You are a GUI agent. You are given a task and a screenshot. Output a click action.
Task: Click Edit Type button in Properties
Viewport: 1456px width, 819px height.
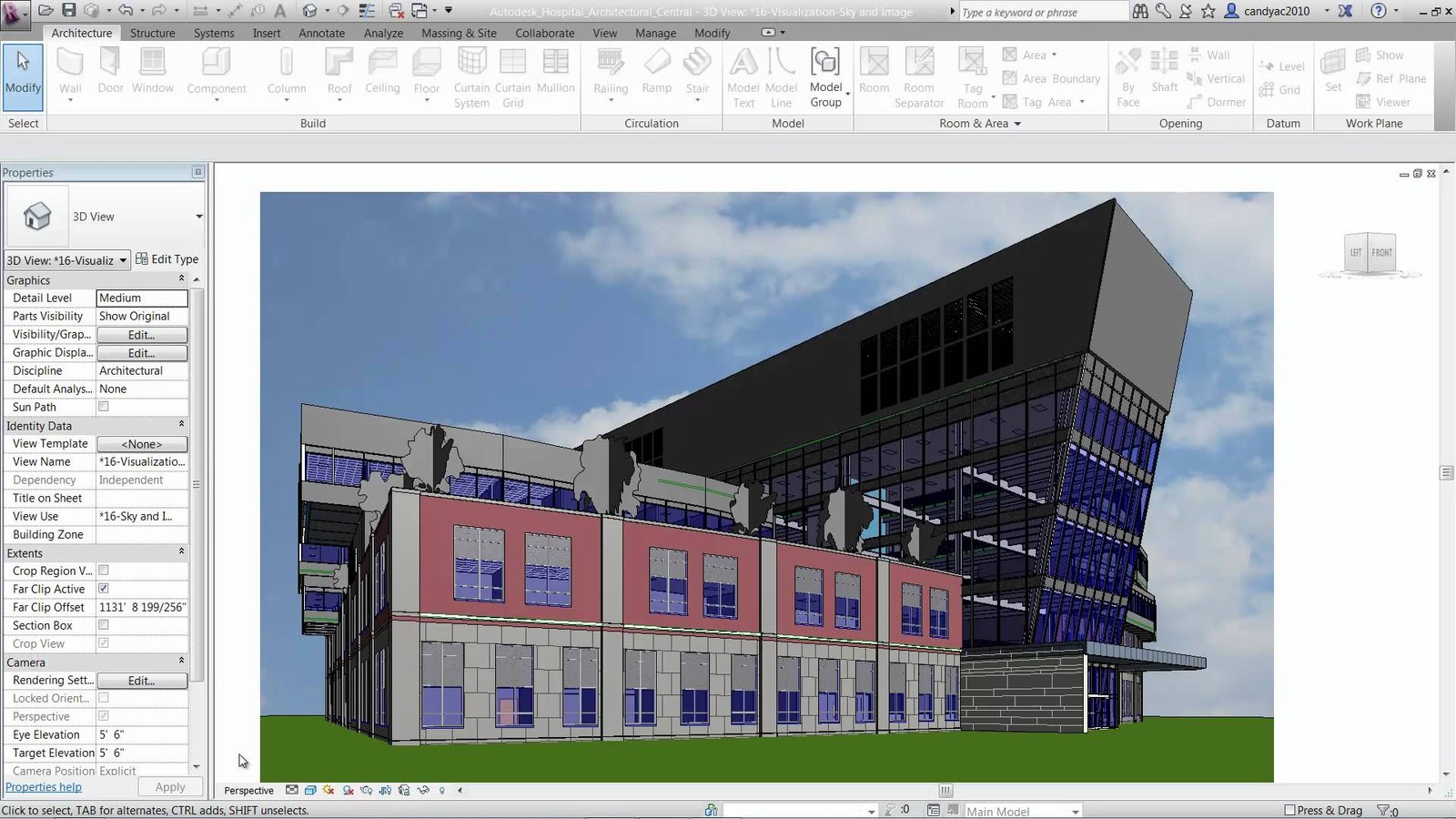[167, 259]
